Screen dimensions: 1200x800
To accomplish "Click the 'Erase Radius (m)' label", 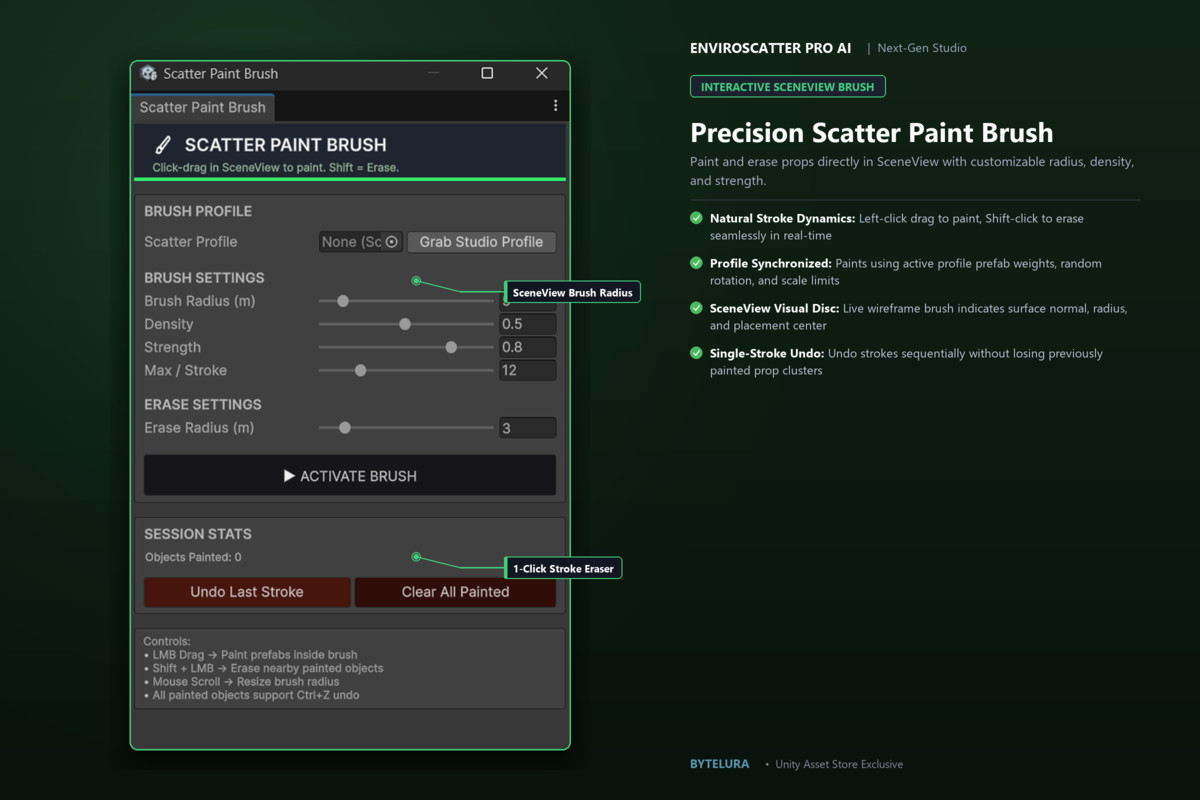I will tap(199, 428).
